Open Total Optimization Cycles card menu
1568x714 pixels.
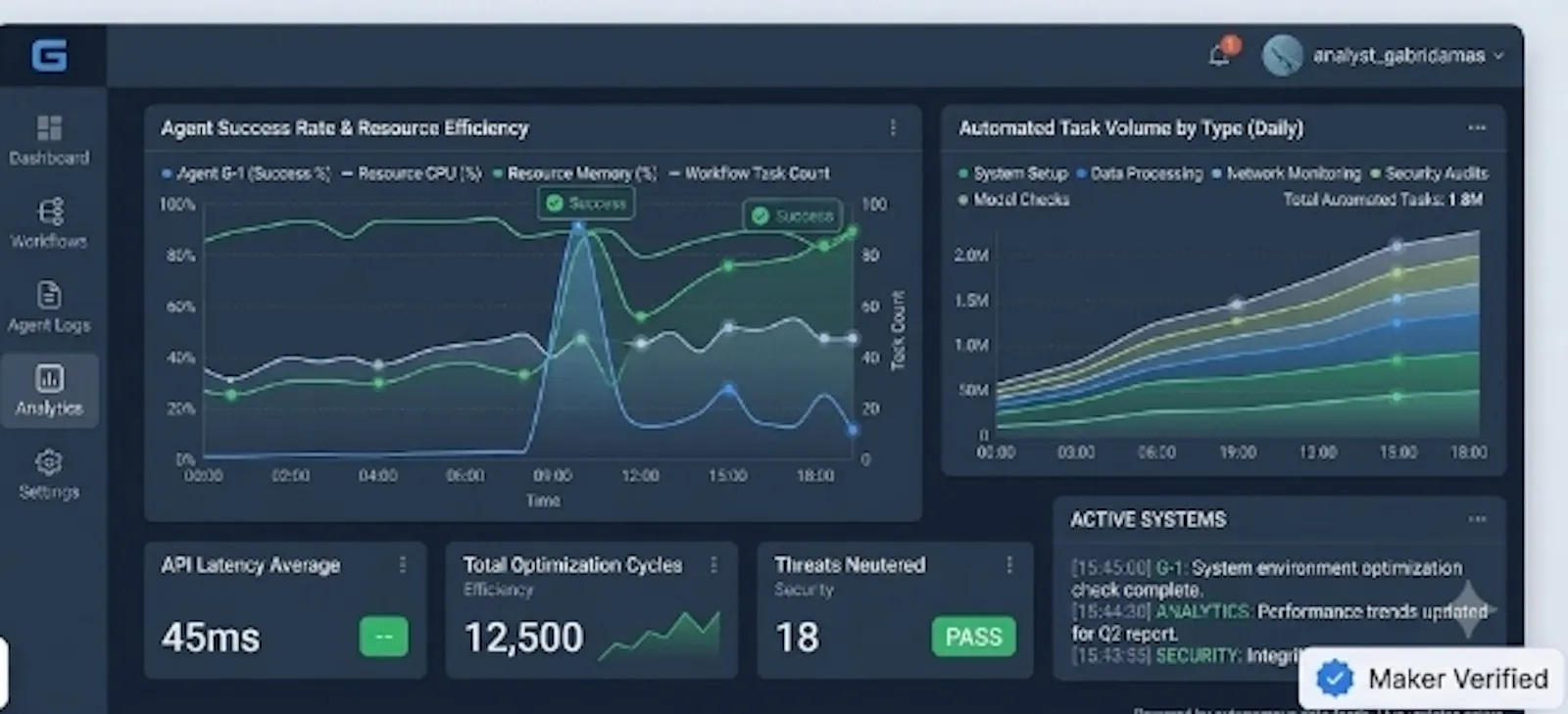click(713, 565)
